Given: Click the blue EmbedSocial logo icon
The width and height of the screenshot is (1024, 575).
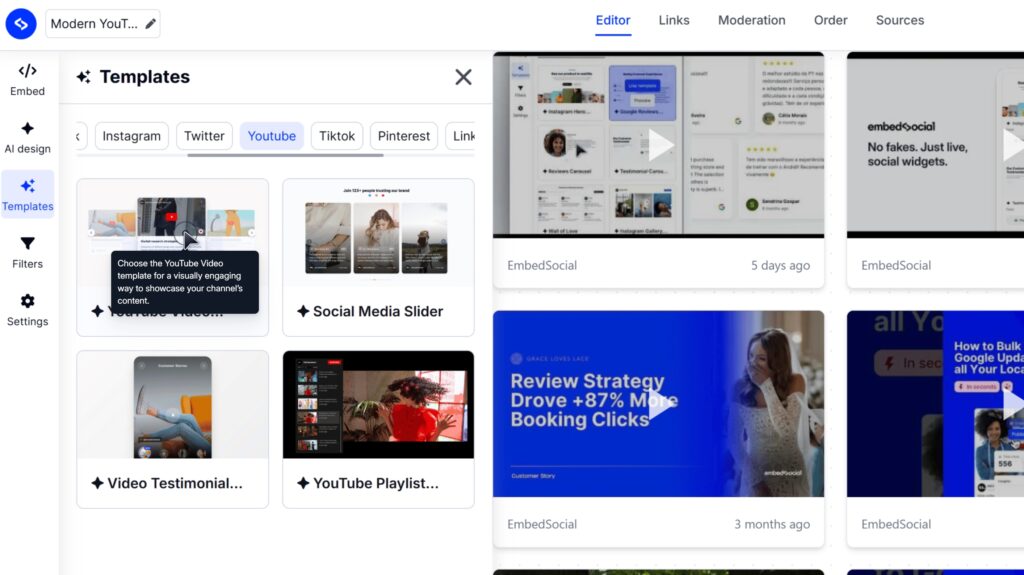Looking at the screenshot, I should pyautogui.click(x=21, y=24).
